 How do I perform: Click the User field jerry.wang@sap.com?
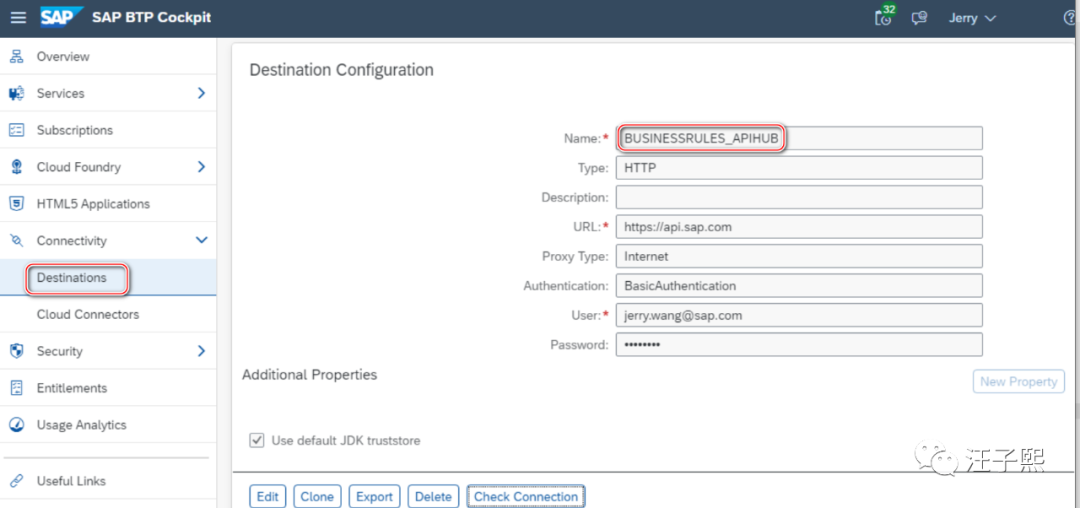(799, 315)
